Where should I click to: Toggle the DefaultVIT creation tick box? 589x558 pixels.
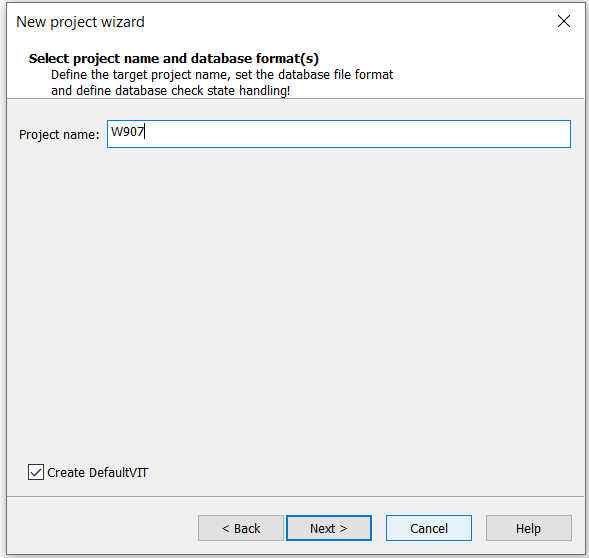pyautogui.click(x=36, y=472)
